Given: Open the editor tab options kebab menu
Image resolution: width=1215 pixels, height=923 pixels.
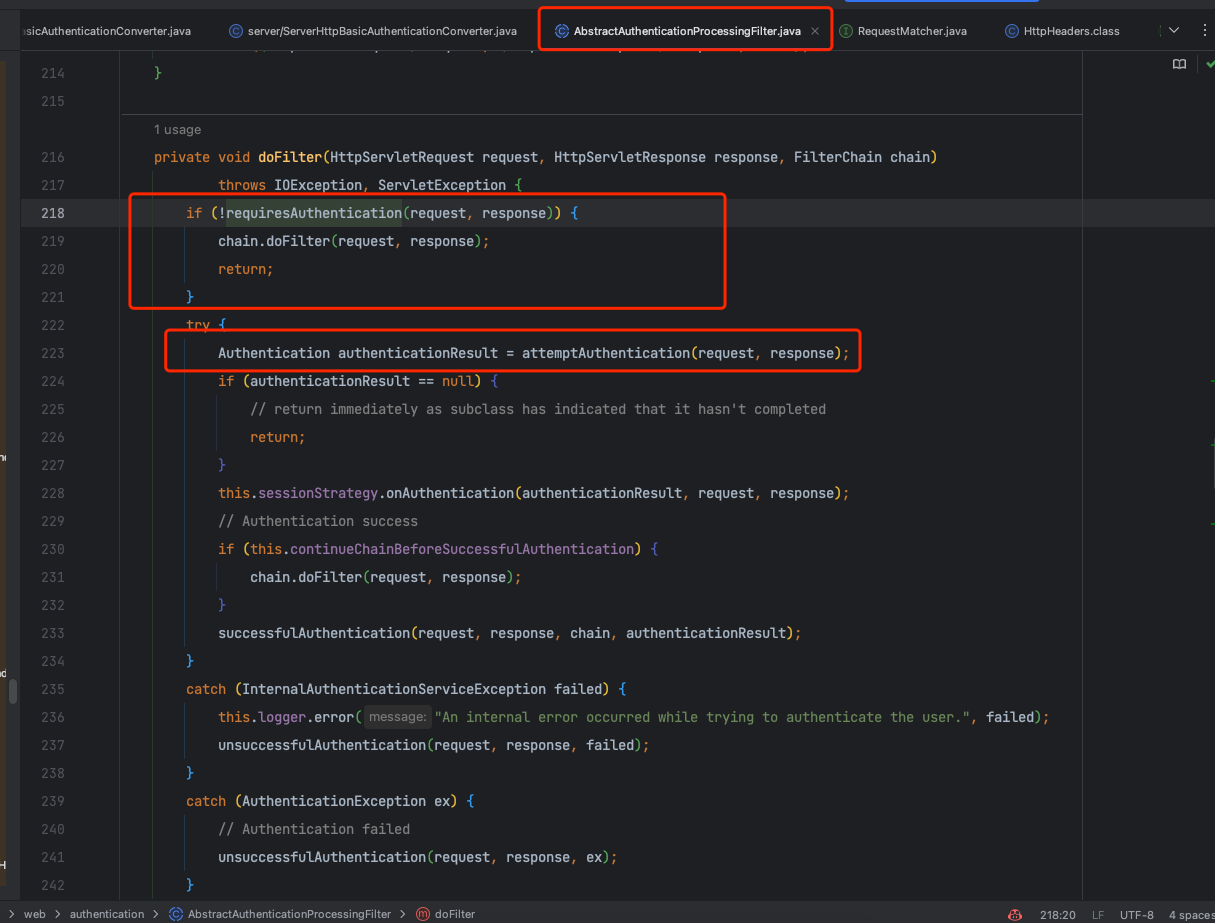Looking at the screenshot, I should pos(1205,31).
